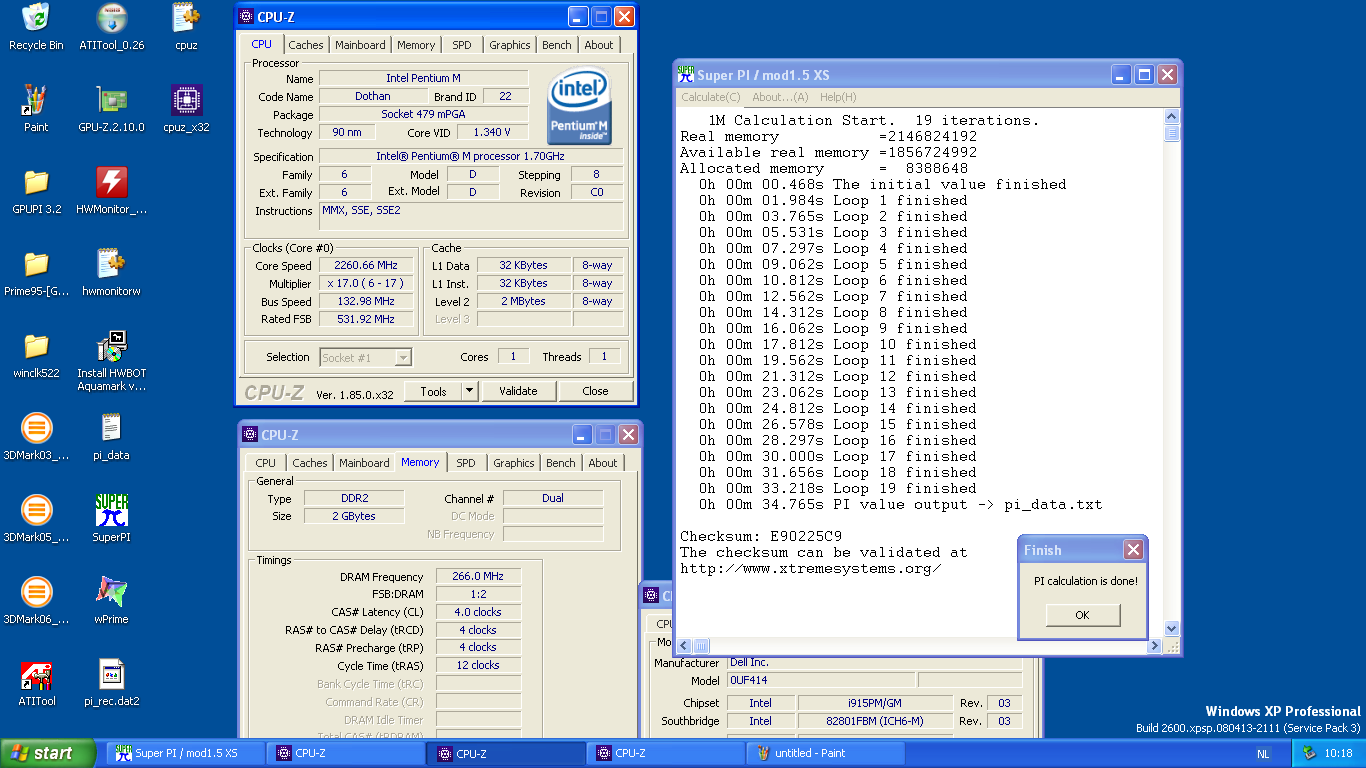This screenshot has height=768, width=1366.
Task: Click the Close button in CPU-Z
Action: click(x=595, y=391)
